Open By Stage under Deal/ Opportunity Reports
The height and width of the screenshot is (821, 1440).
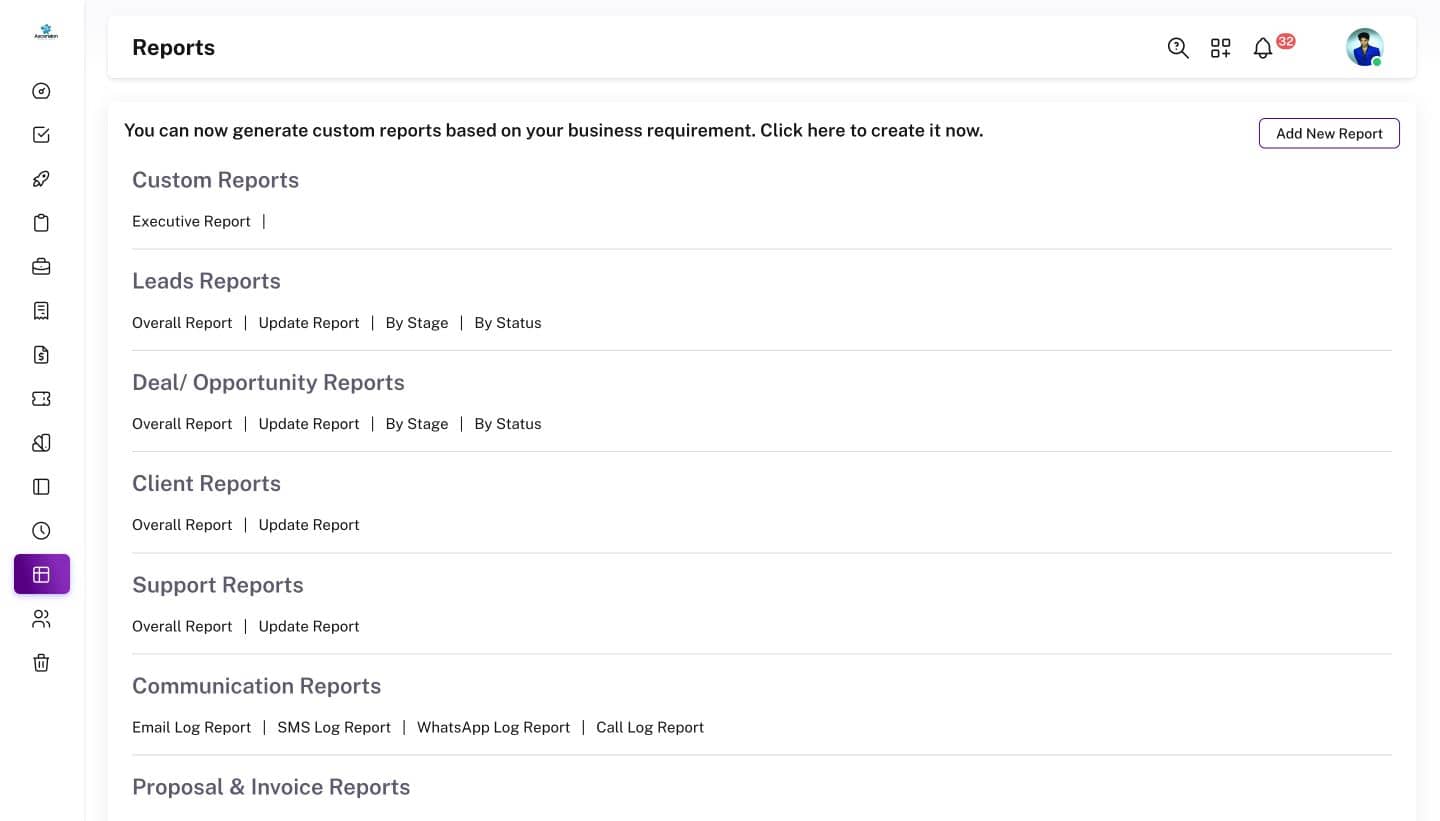click(417, 424)
